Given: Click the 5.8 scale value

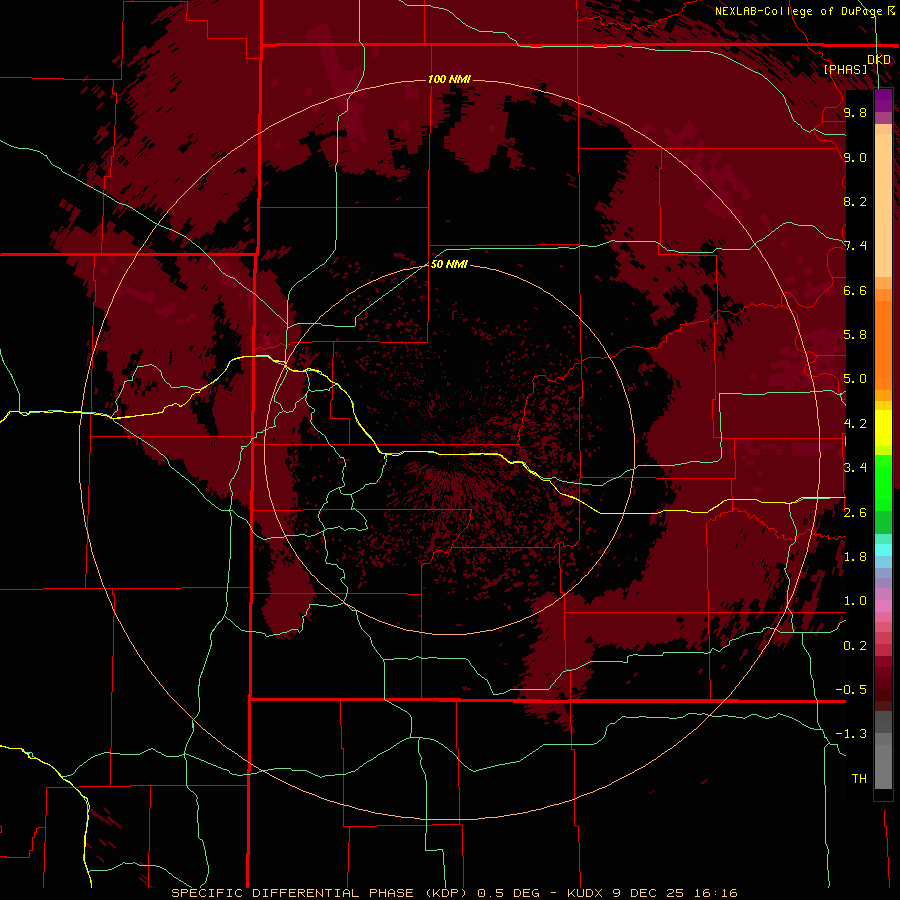Looking at the screenshot, I should coord(855,335).
